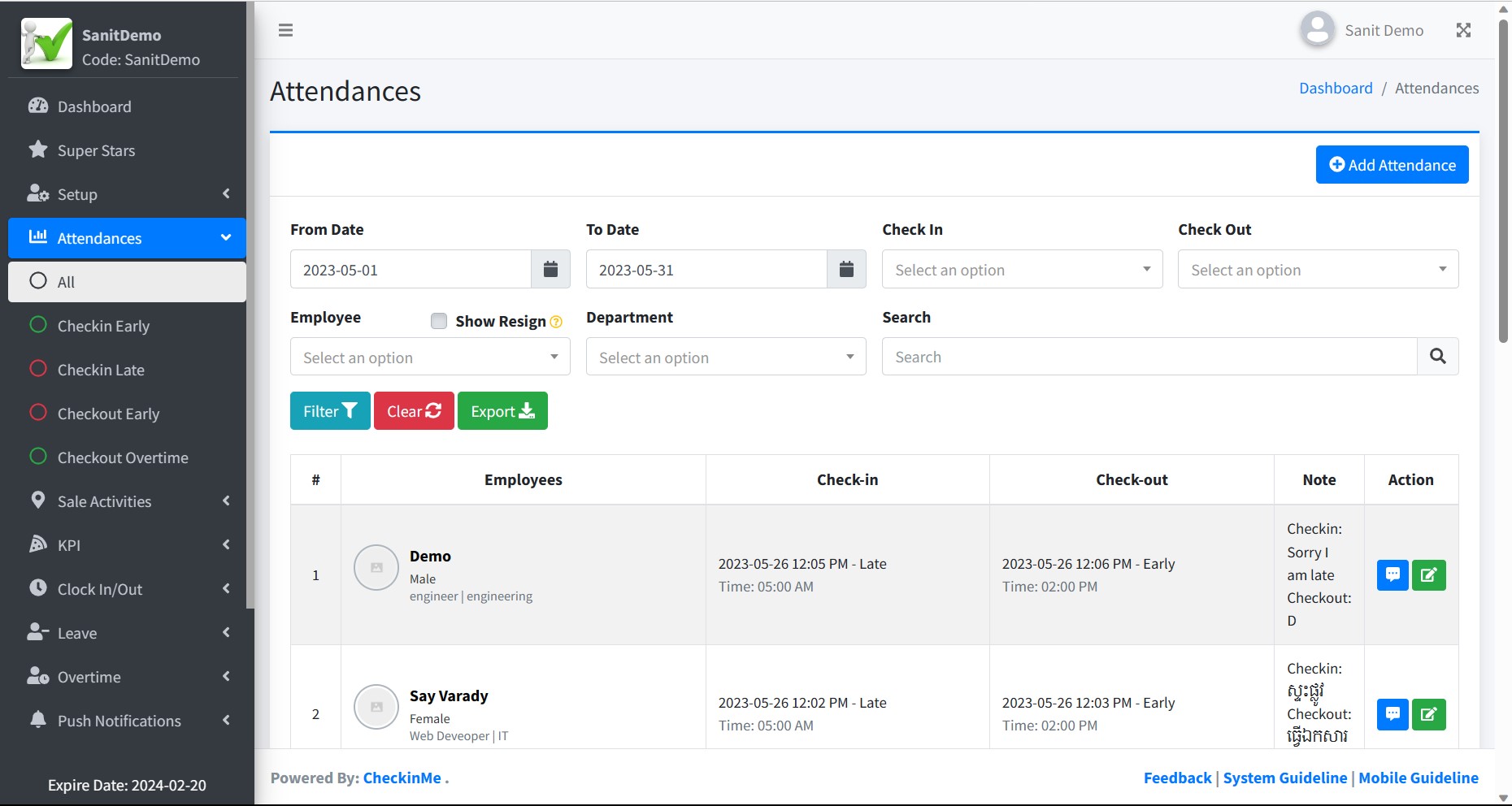Click Say Varady avatar placeholder
This screenshot has width=1512, height=806.
[376, 707]
